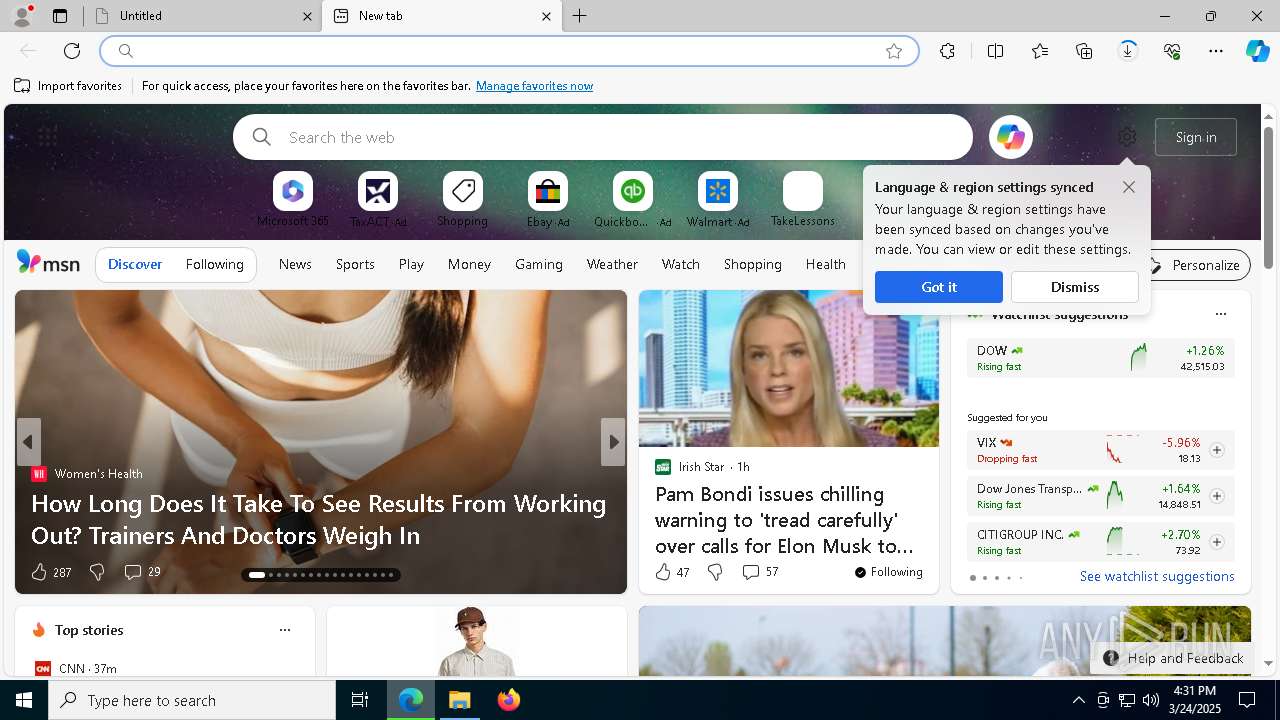Open the Extensions puzzle icon

tap(947, 51)
